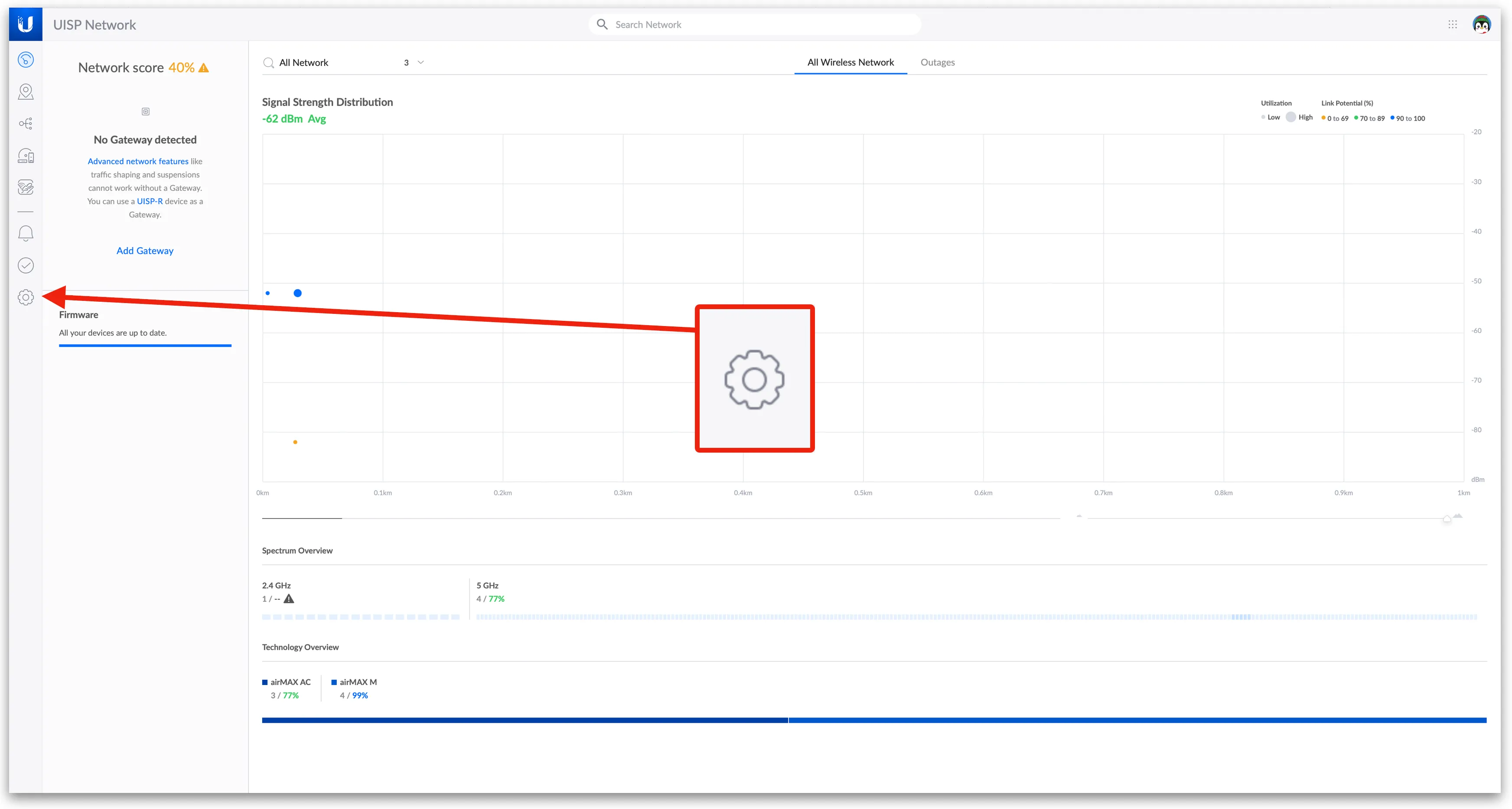Expand the All Network dropdown chevron
This screenshot has width=1512, height=809.
pos(420,62)
